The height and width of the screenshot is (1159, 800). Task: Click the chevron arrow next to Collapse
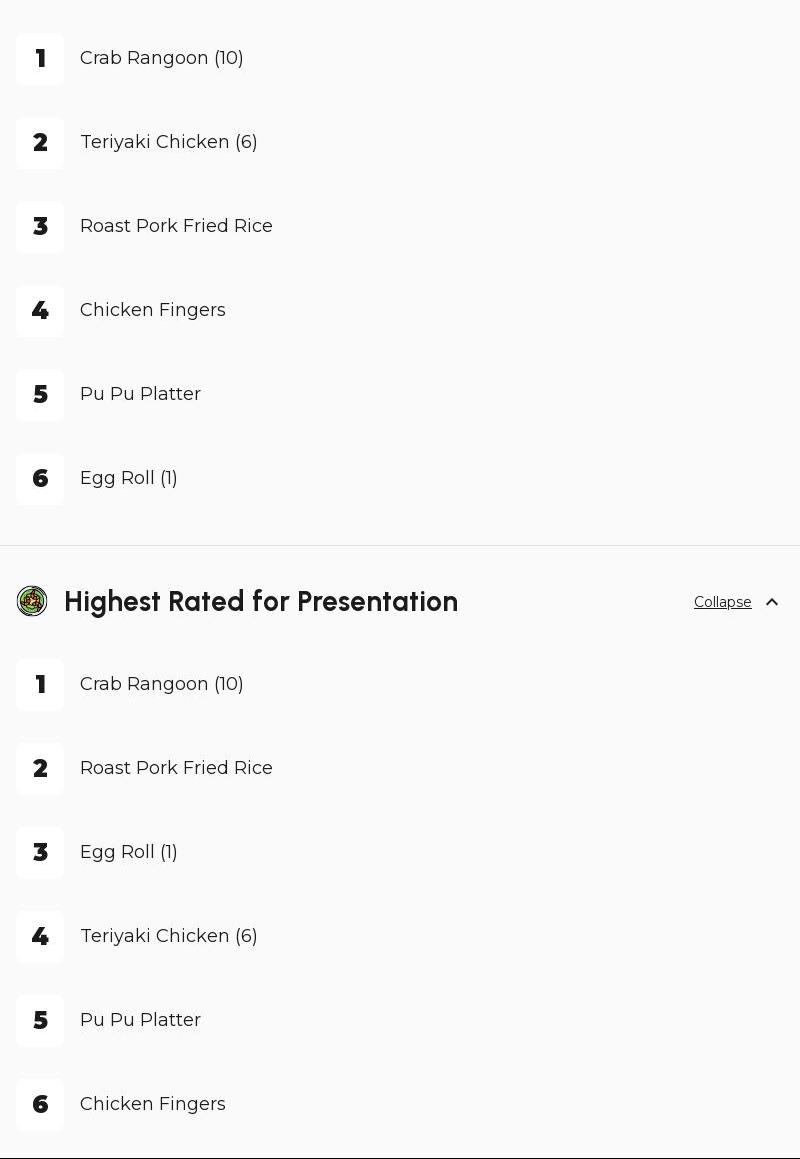click(772, 602)
